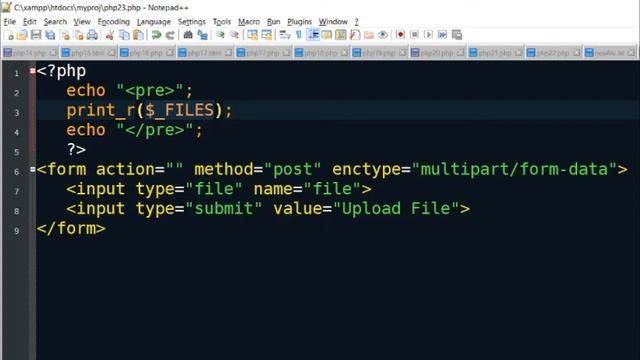Open the Plugins menu

299,22
